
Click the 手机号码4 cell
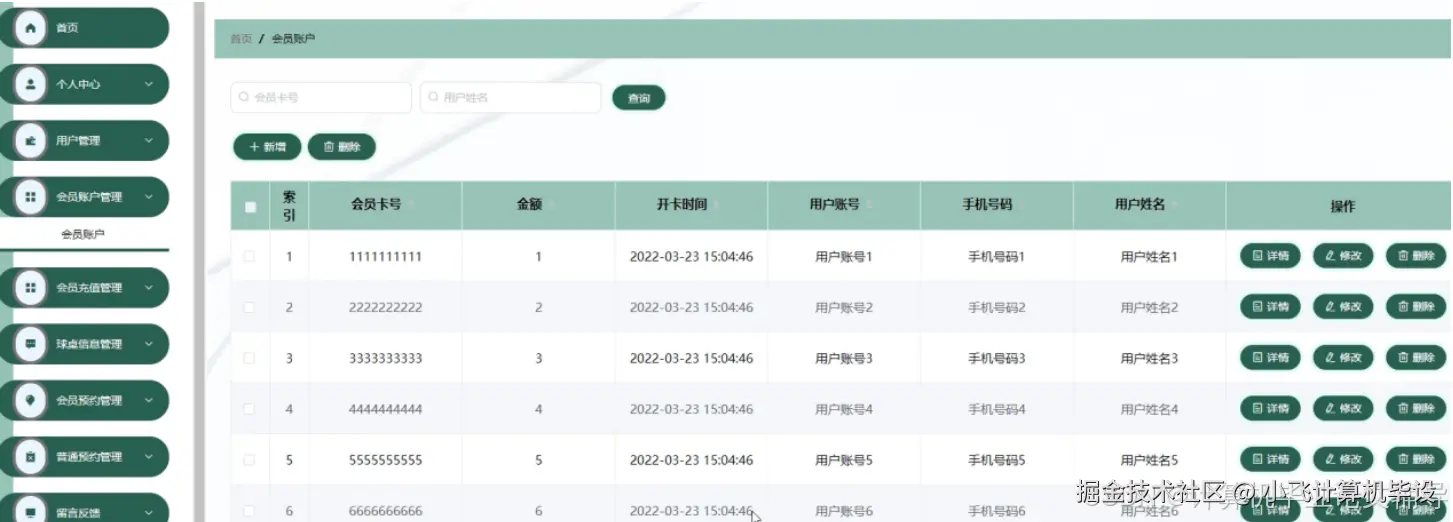pos(996,409)
